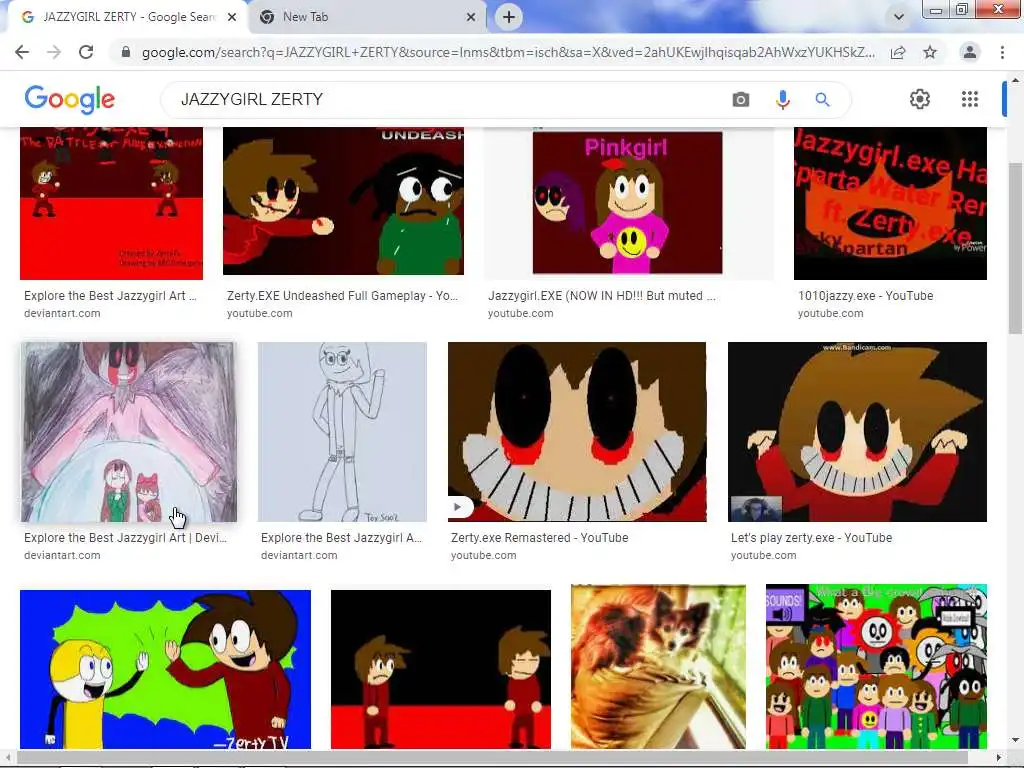
Task: Click the vertical scrollbar up arrow
Action: (1015, 80)
